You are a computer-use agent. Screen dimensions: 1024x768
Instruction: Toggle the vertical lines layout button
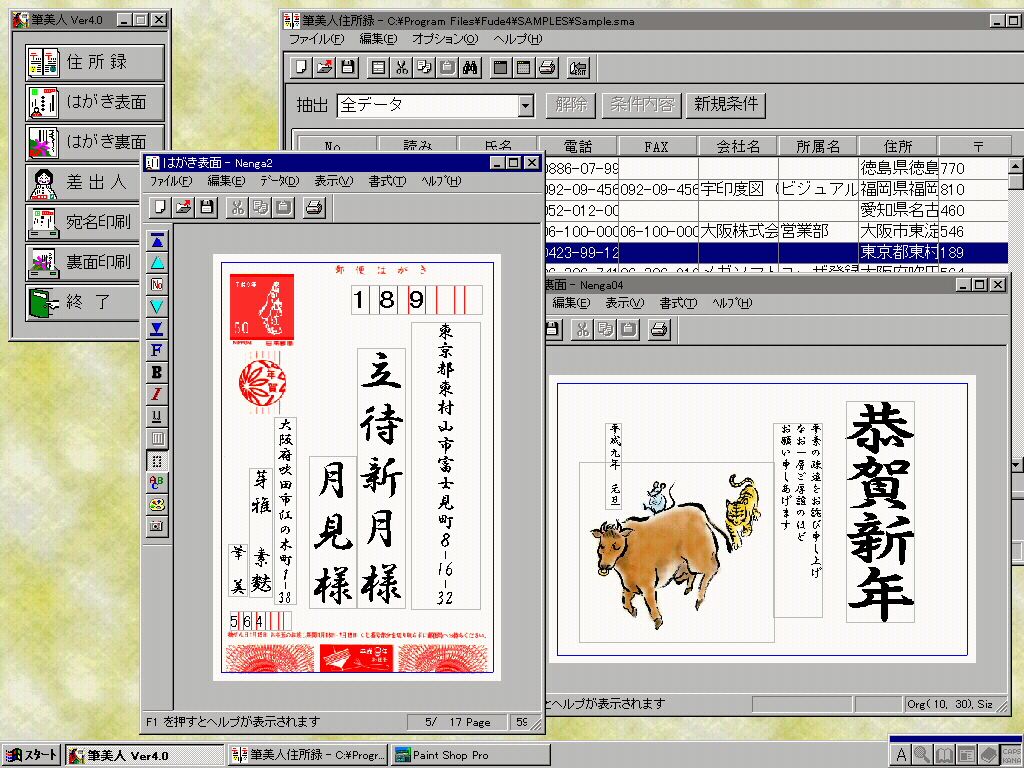click(157, 438)
